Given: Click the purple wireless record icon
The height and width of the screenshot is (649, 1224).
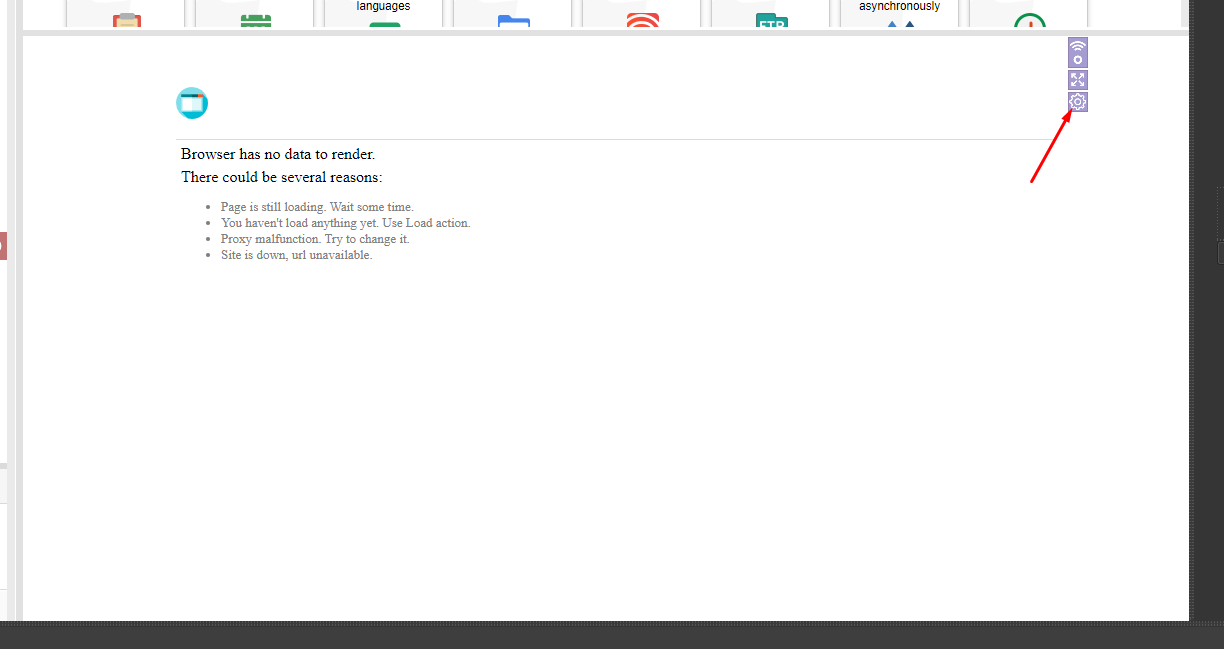Looking at the screenshot, I should (1077, 52).
